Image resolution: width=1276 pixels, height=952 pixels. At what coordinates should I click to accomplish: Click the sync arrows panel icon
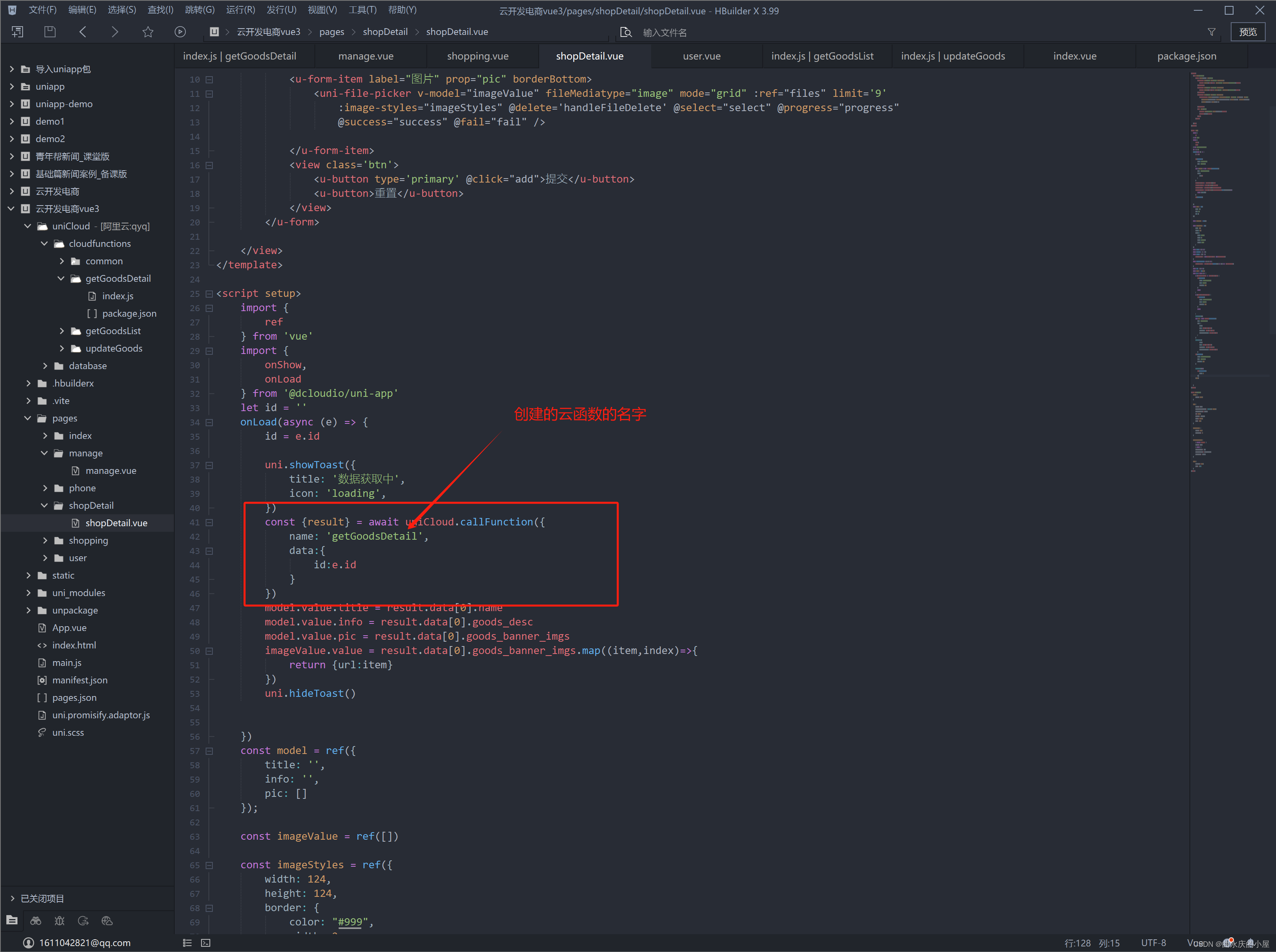point(83,920)
